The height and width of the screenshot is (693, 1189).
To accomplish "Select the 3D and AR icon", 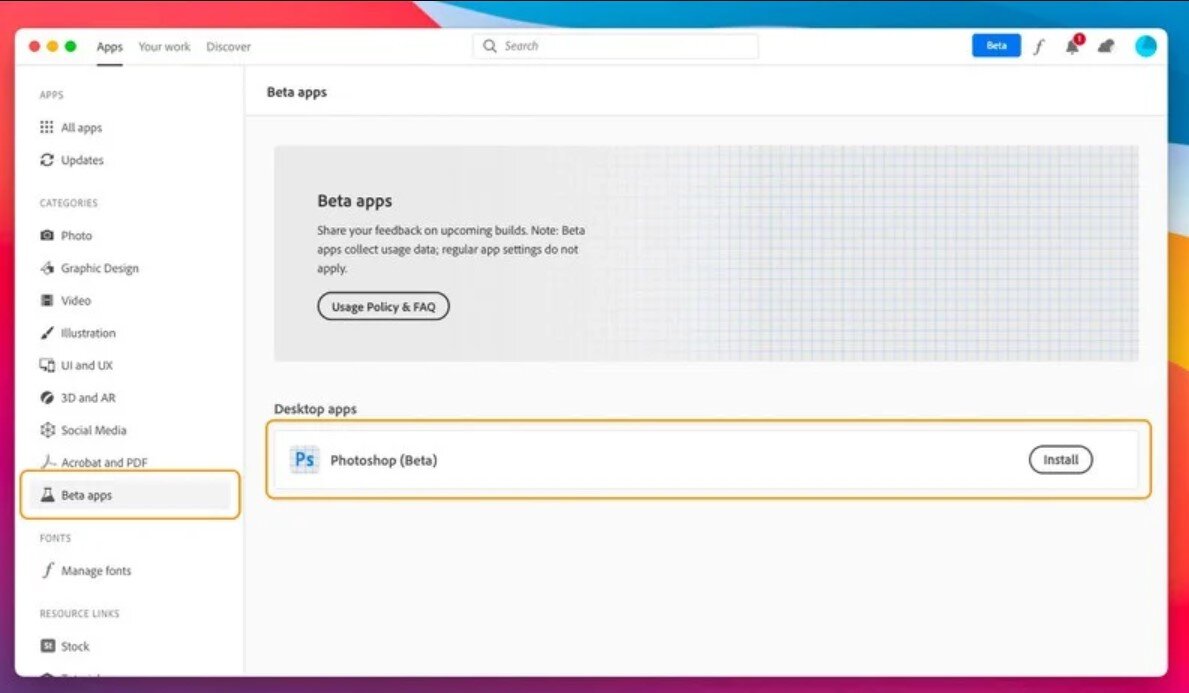I will point(47,397).
